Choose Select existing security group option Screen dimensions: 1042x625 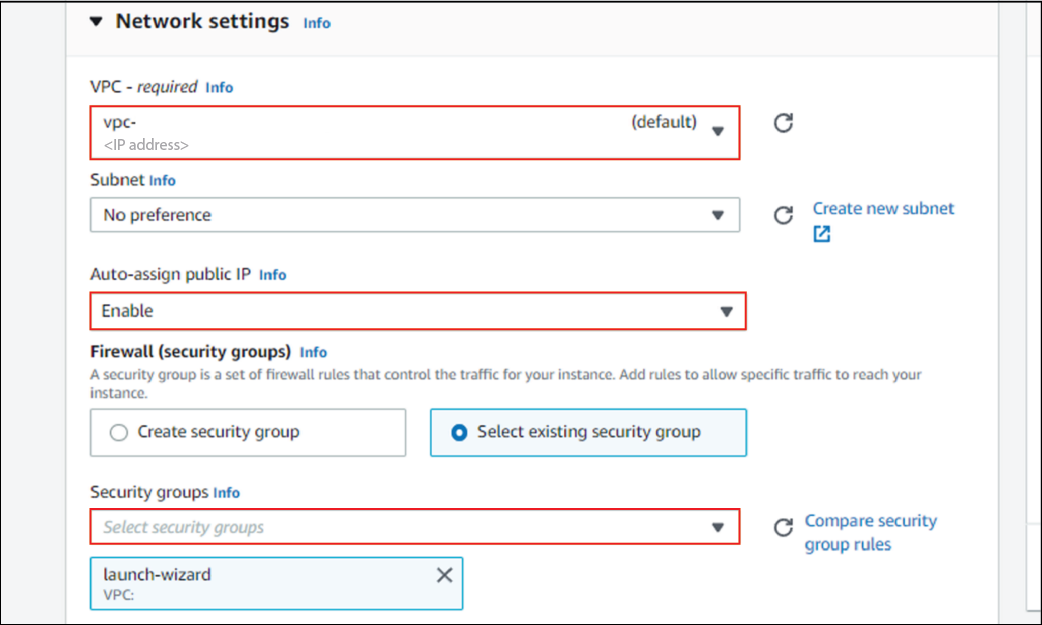[588, 432]
